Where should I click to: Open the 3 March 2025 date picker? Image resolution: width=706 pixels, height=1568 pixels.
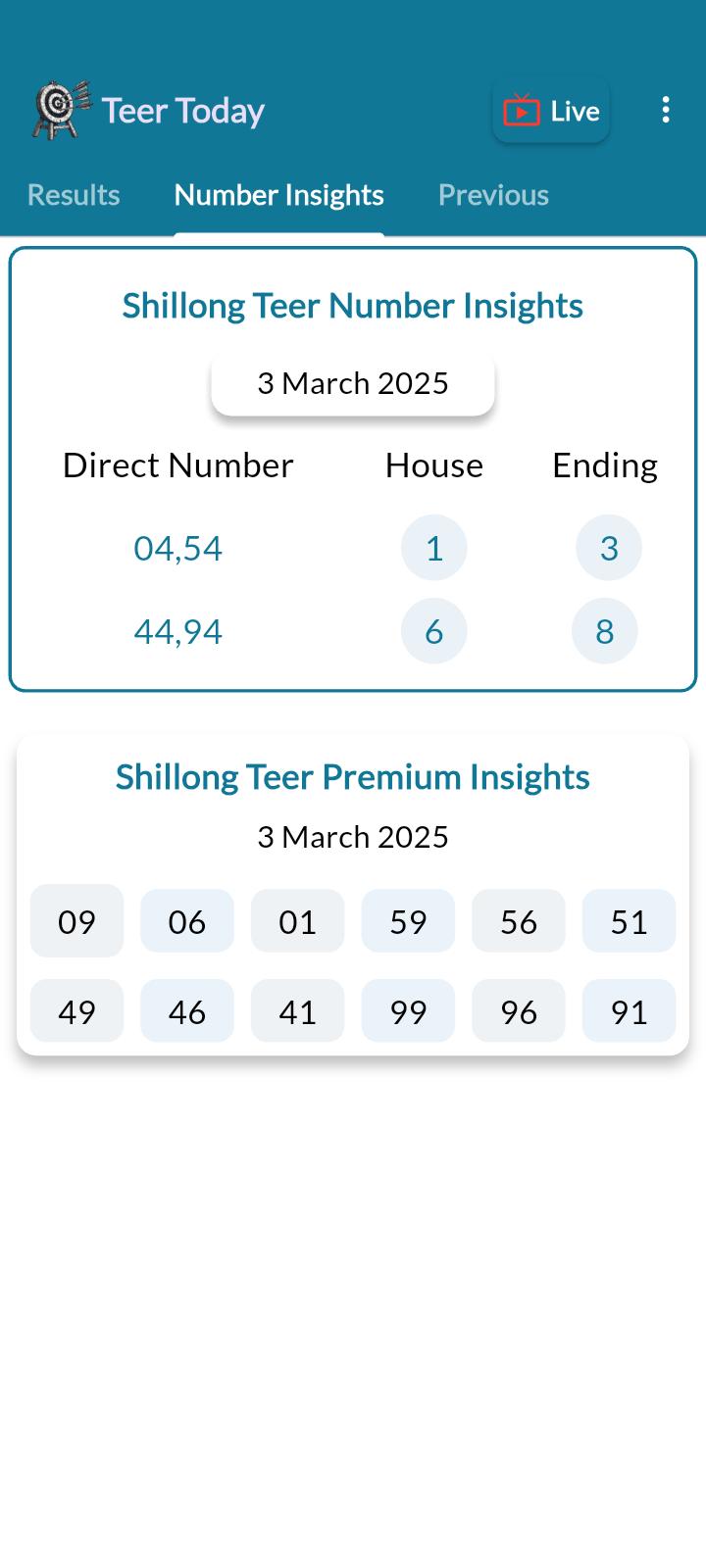353,383
